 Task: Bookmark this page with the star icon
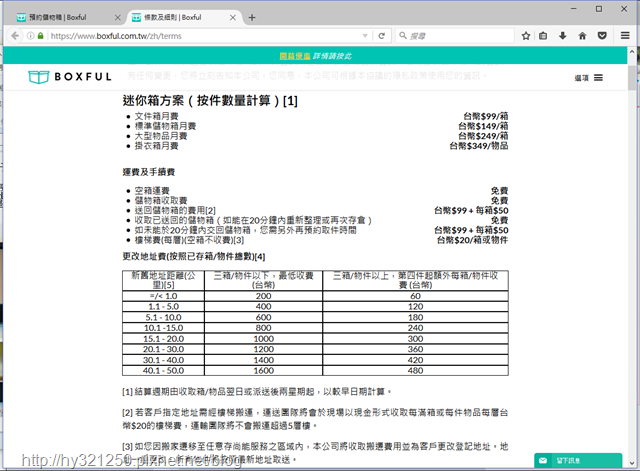tap(526, 36)
